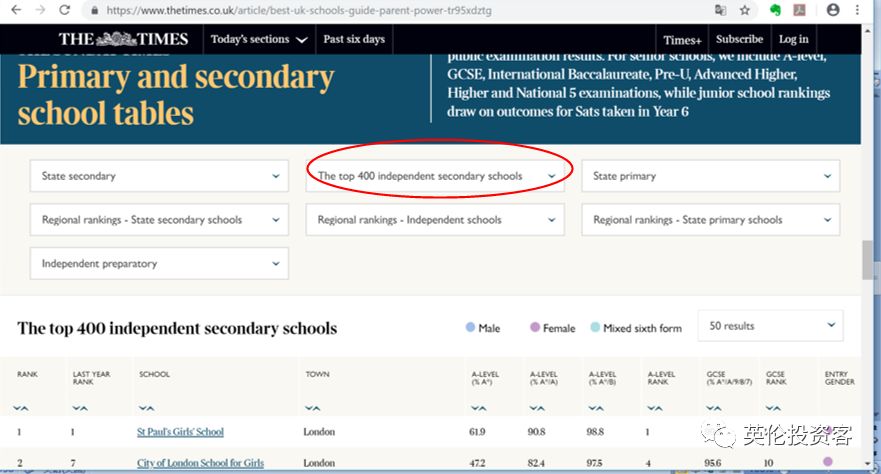Viewport: 881px width, 474px height.
Task: Sort table by Rank column arrows
Action: [21, 408]
